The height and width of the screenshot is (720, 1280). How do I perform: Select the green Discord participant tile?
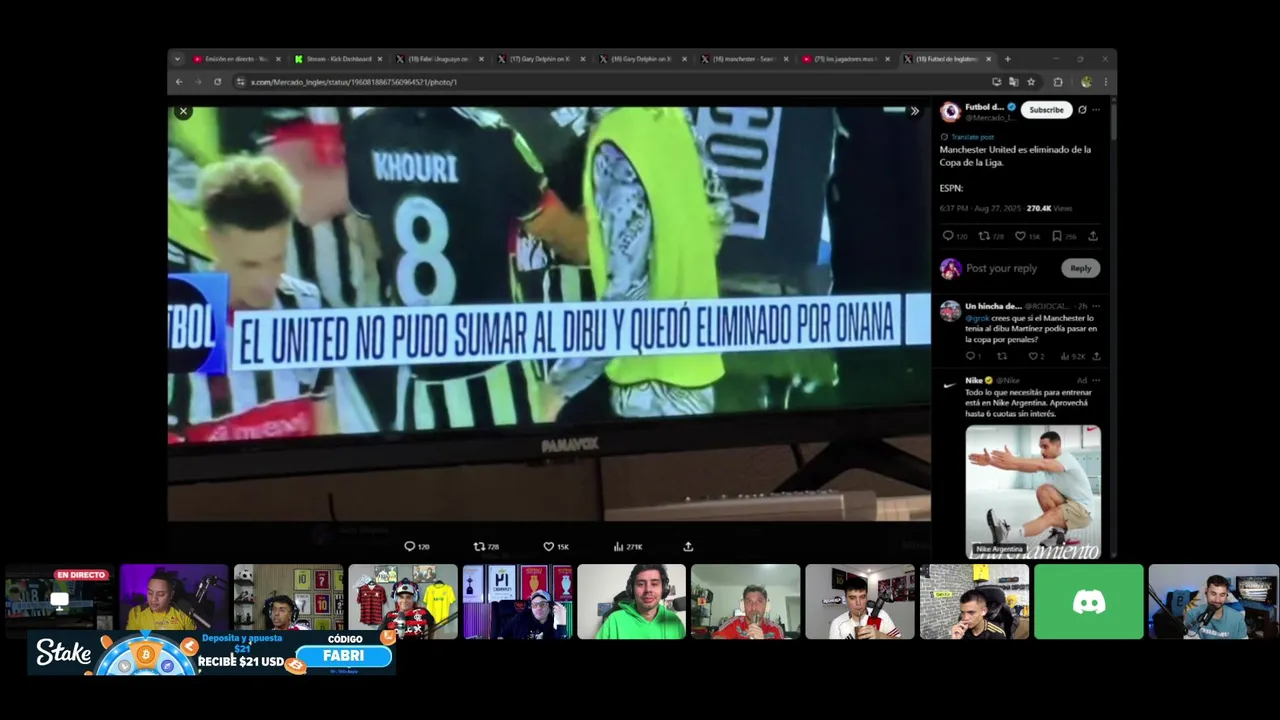[1088, 602]
